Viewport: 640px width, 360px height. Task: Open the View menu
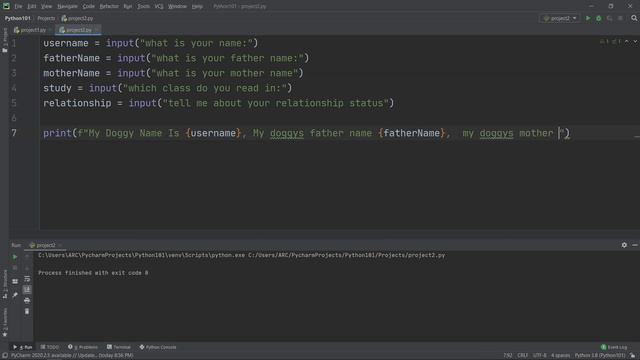47,7
